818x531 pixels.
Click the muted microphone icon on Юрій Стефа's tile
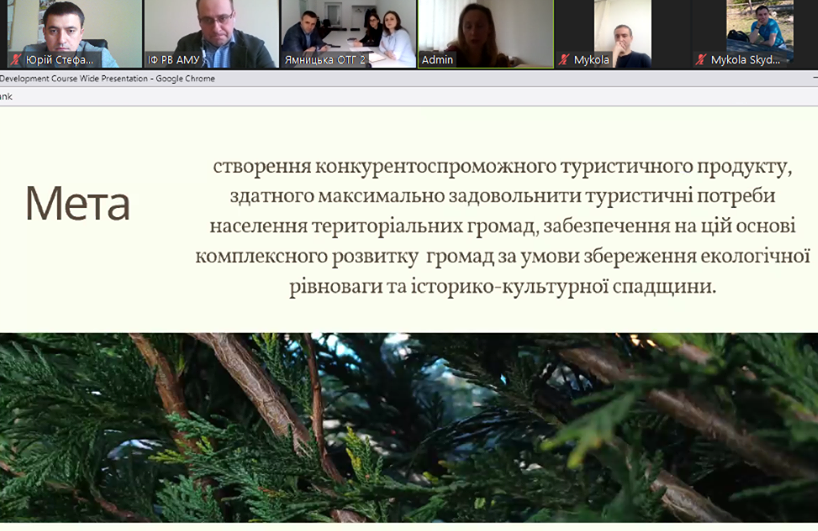(x=15, y=60)
